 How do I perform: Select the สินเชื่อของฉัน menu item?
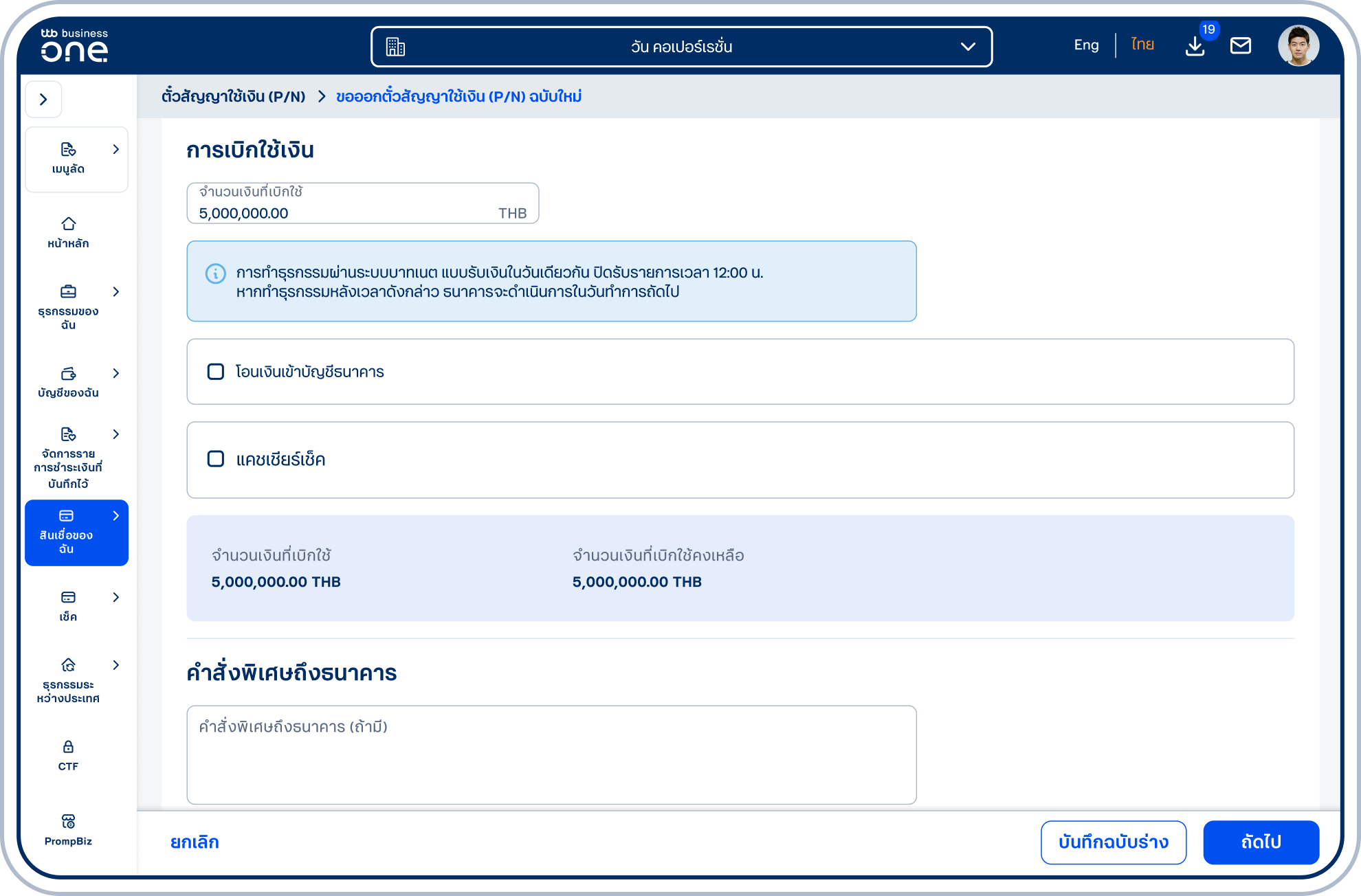[x=76, y=533]
